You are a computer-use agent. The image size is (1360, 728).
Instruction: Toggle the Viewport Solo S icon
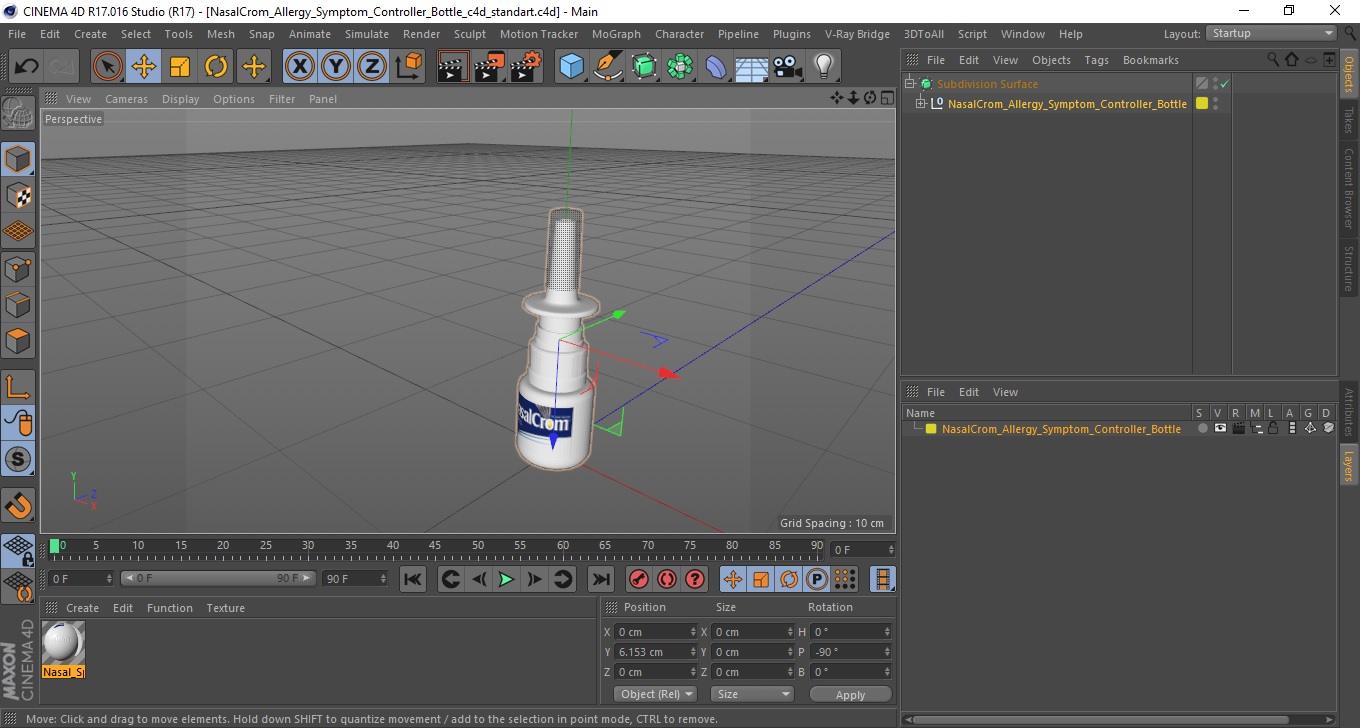tap(18, 459)
